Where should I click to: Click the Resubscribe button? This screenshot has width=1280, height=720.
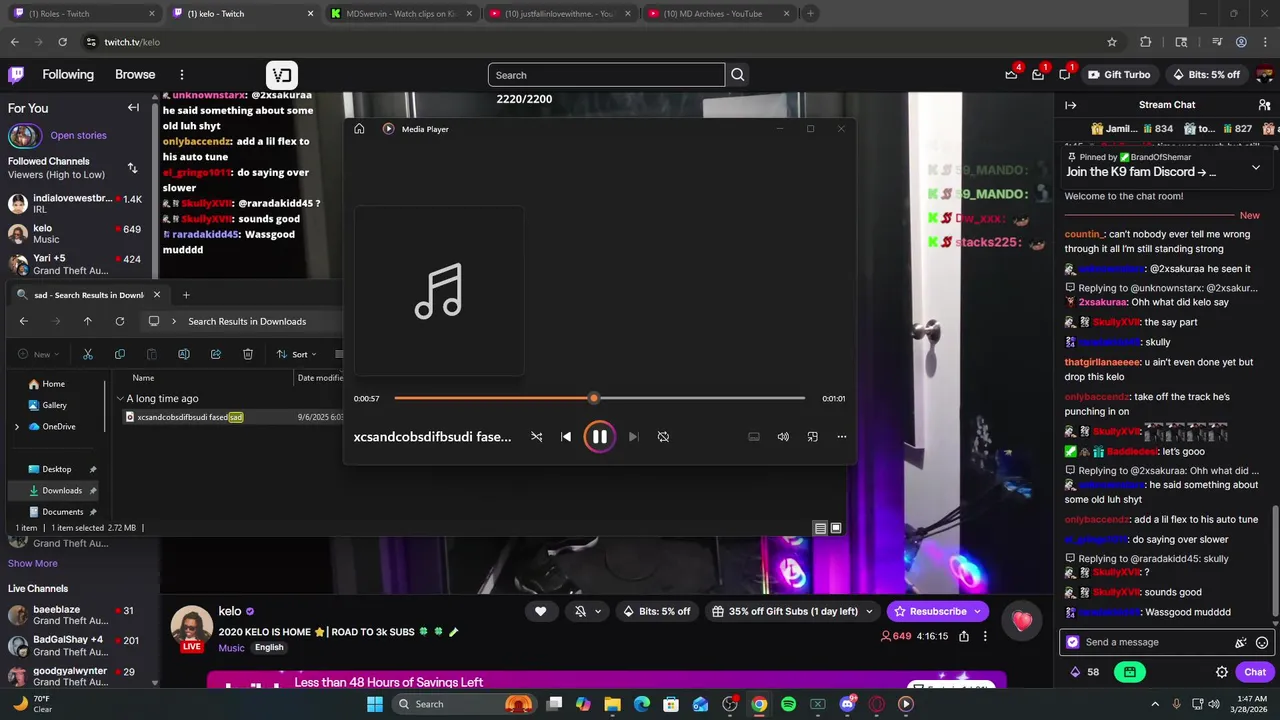click(931, 611)
